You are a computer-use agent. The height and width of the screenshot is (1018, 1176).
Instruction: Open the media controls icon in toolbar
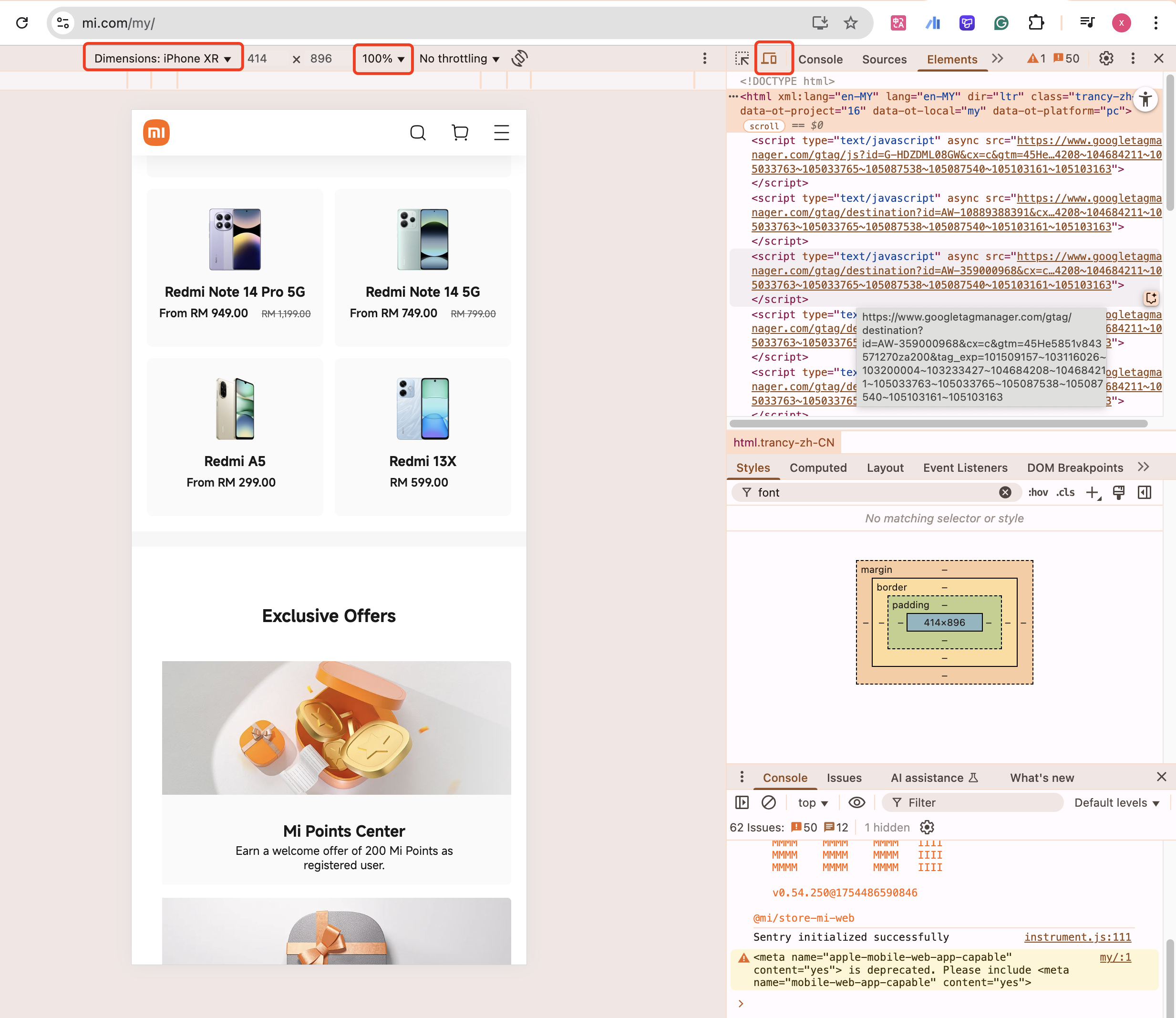click(1087, 23)
